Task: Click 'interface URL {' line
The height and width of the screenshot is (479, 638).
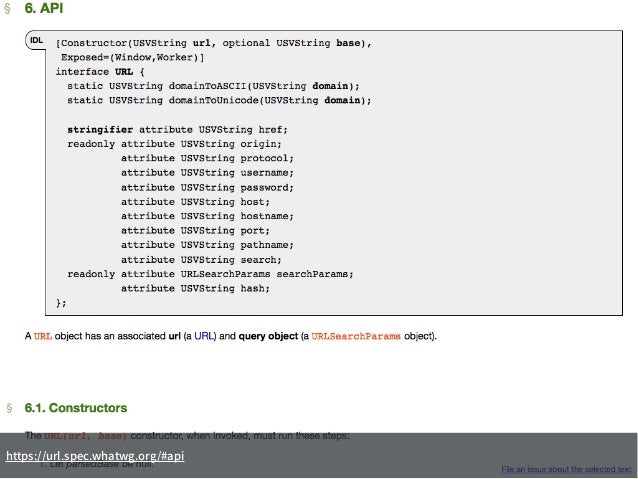Action: tap(100, 72)
